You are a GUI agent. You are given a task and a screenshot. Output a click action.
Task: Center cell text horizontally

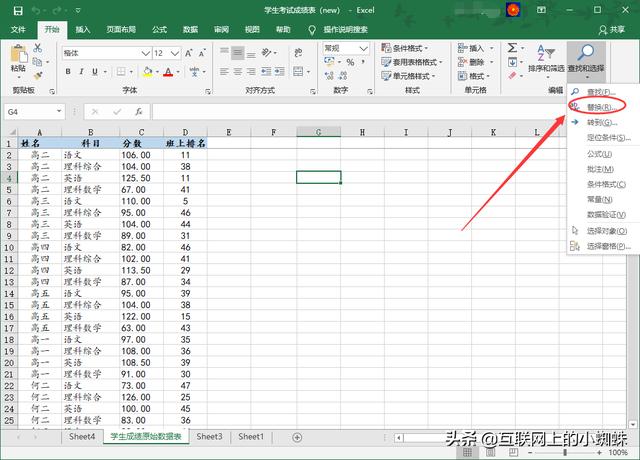(x=238, y=72)
